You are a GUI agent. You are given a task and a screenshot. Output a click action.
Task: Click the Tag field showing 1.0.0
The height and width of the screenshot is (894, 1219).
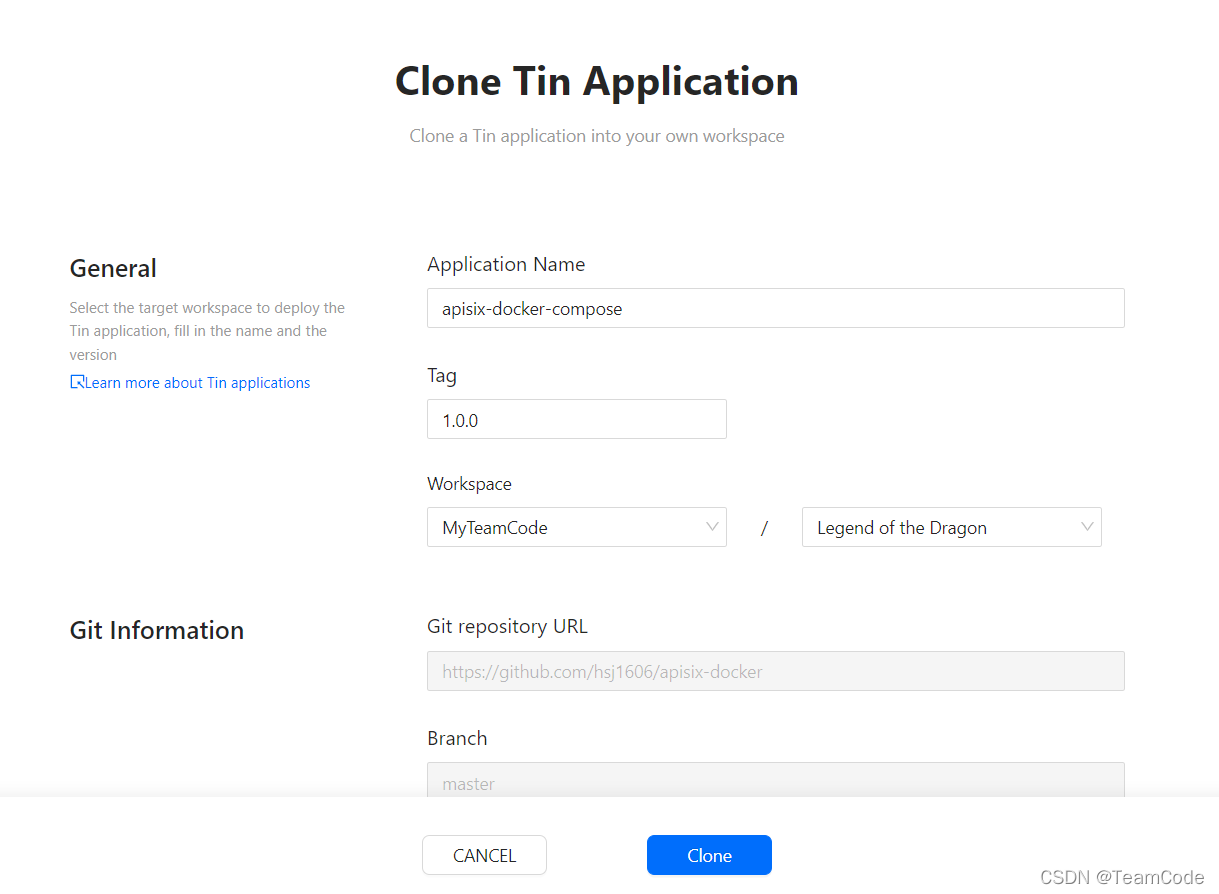pos(576,419)
